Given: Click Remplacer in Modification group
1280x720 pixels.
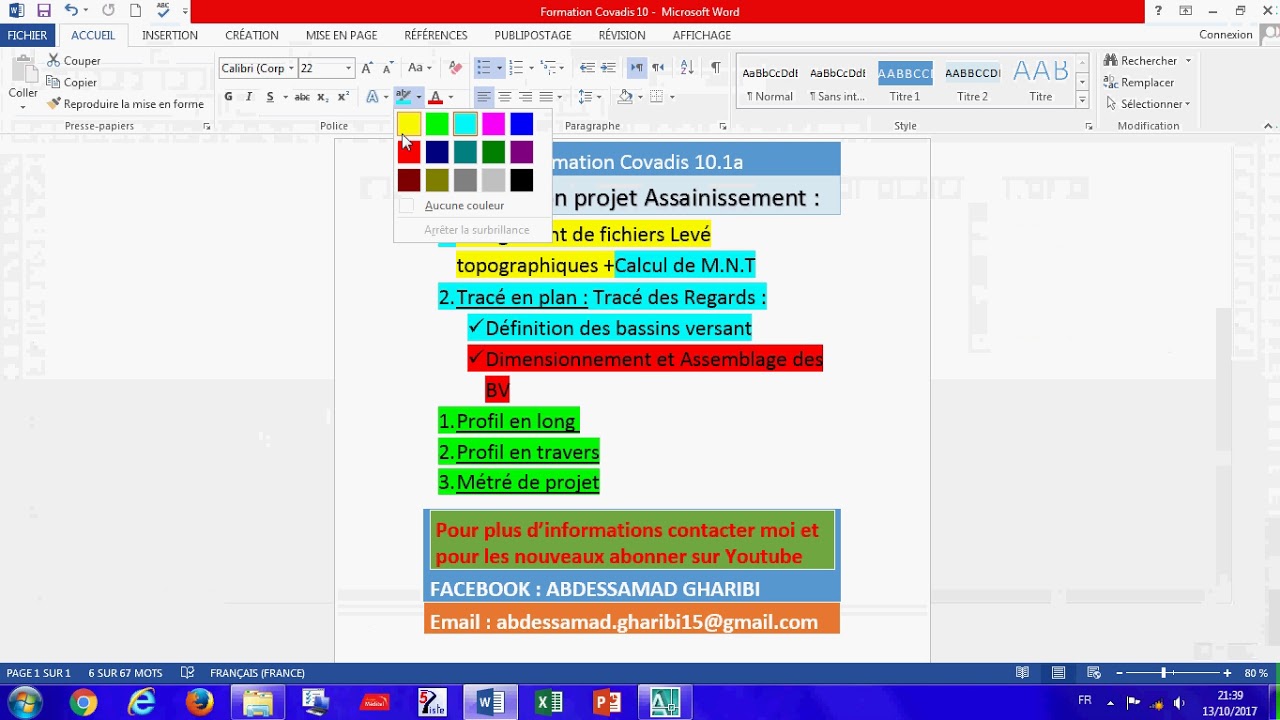Looking at the screenshot, I should (1138, 83).
